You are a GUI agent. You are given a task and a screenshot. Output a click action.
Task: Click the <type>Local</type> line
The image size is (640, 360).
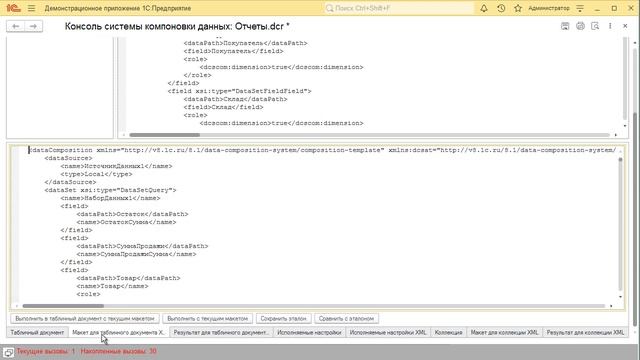96,174
